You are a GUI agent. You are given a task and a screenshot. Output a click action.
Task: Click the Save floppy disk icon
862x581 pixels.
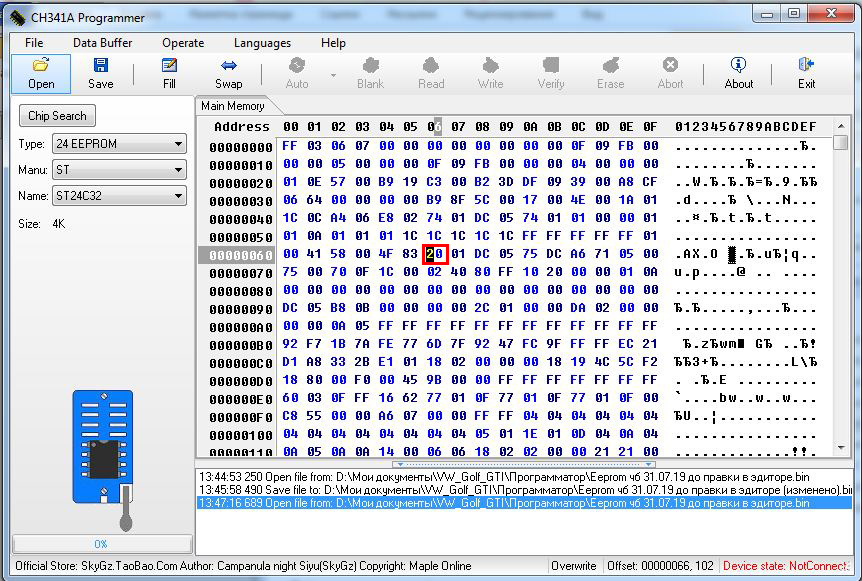pos(101,65)
